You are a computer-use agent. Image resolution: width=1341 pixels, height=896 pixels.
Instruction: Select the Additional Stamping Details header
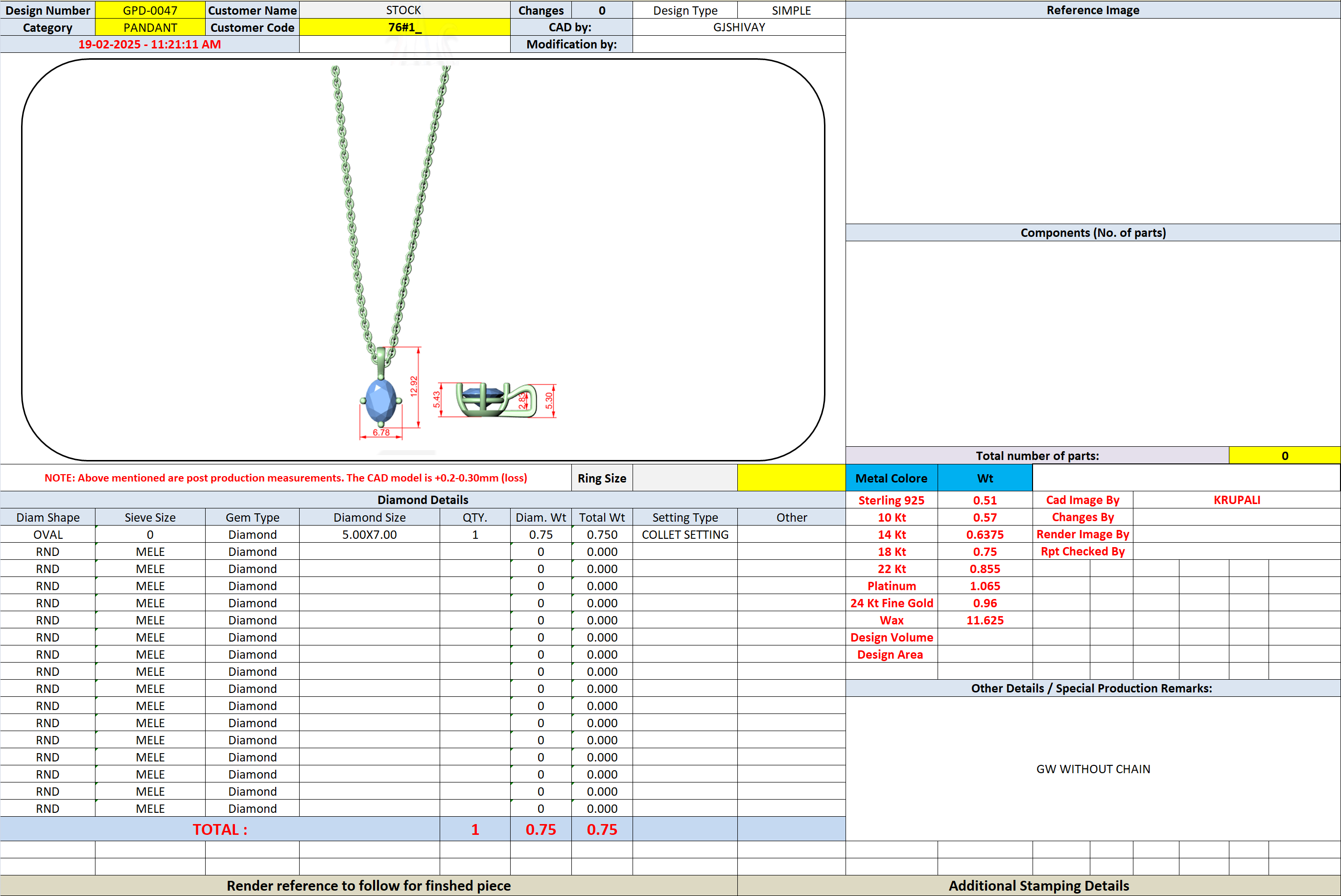[1038, 886]
